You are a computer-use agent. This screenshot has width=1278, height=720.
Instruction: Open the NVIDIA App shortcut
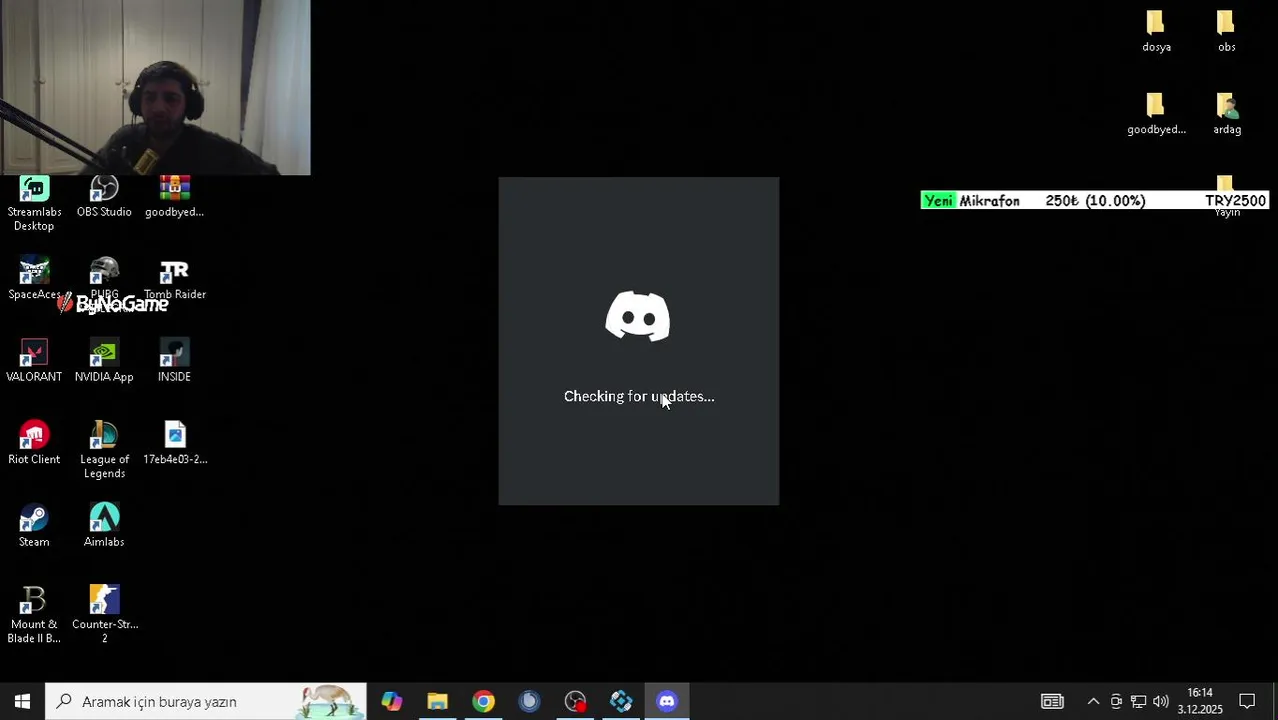[x=104, y=362]
